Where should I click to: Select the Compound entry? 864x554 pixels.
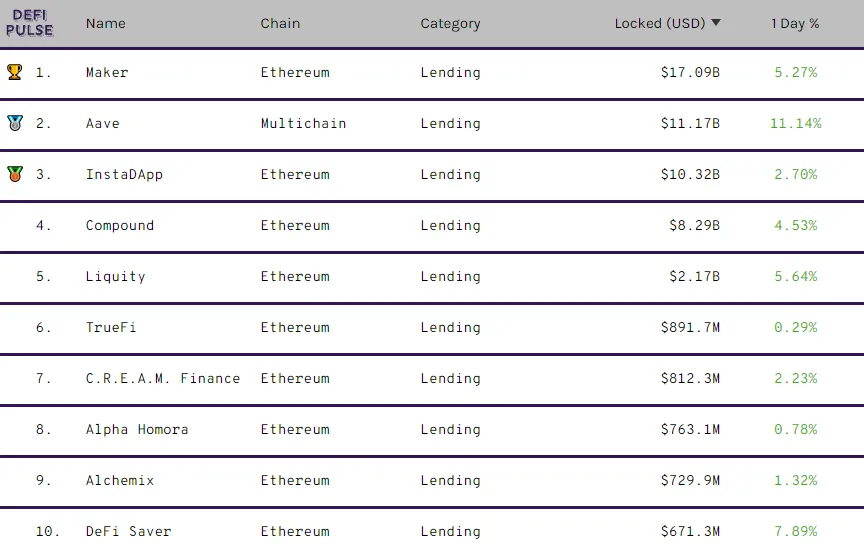tap(120, 226)
